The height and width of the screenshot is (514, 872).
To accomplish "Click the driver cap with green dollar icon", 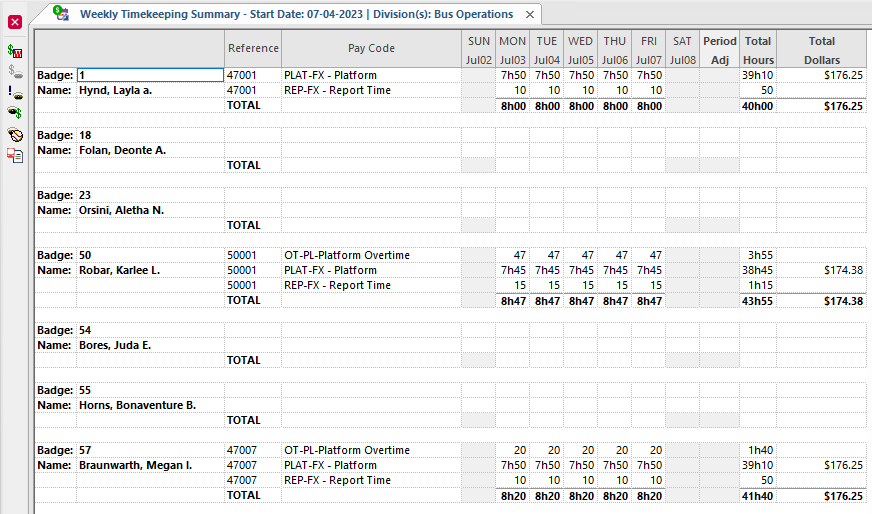I will pos(15,113).
